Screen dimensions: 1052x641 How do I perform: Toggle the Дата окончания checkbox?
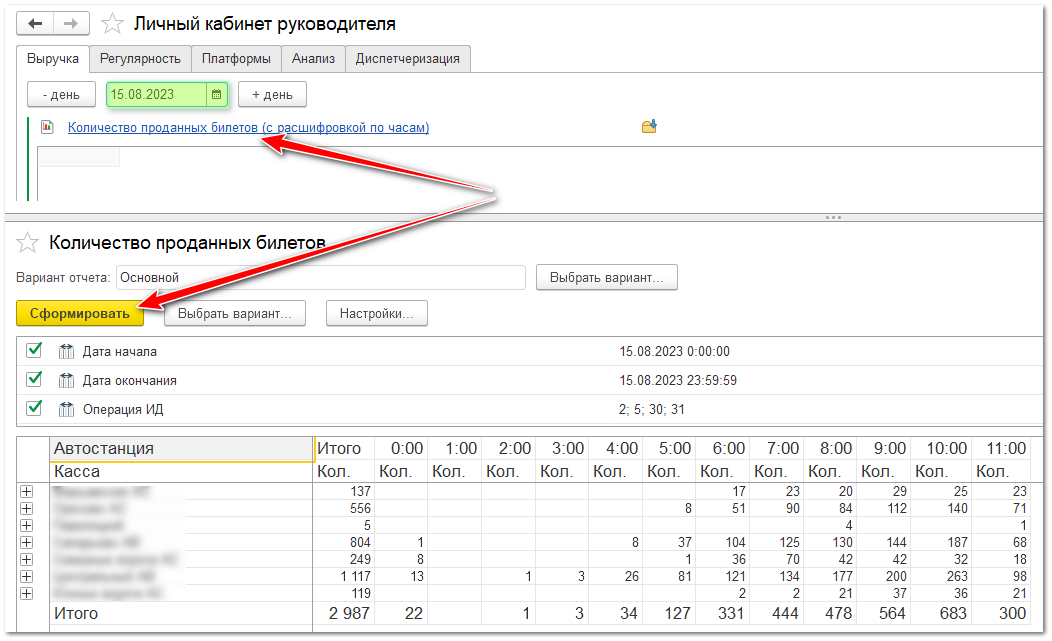(34, 380)
